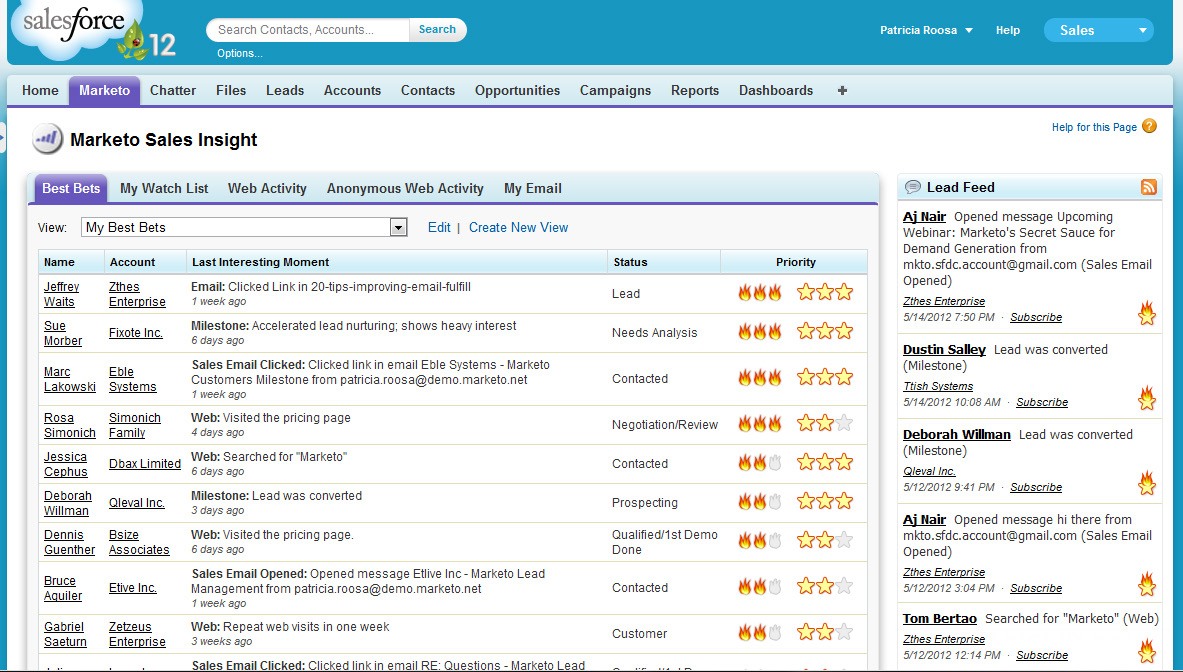The image size is (1183, 672).
Task: Click star rating for Deborah Willman row
Action: pyautogui.click(x=825, y=501)
